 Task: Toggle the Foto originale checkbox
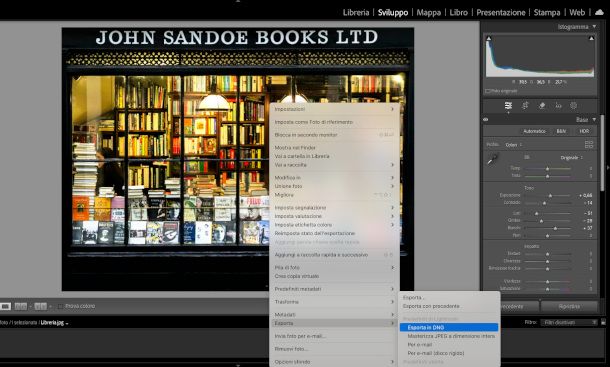(x=487, y=91)
